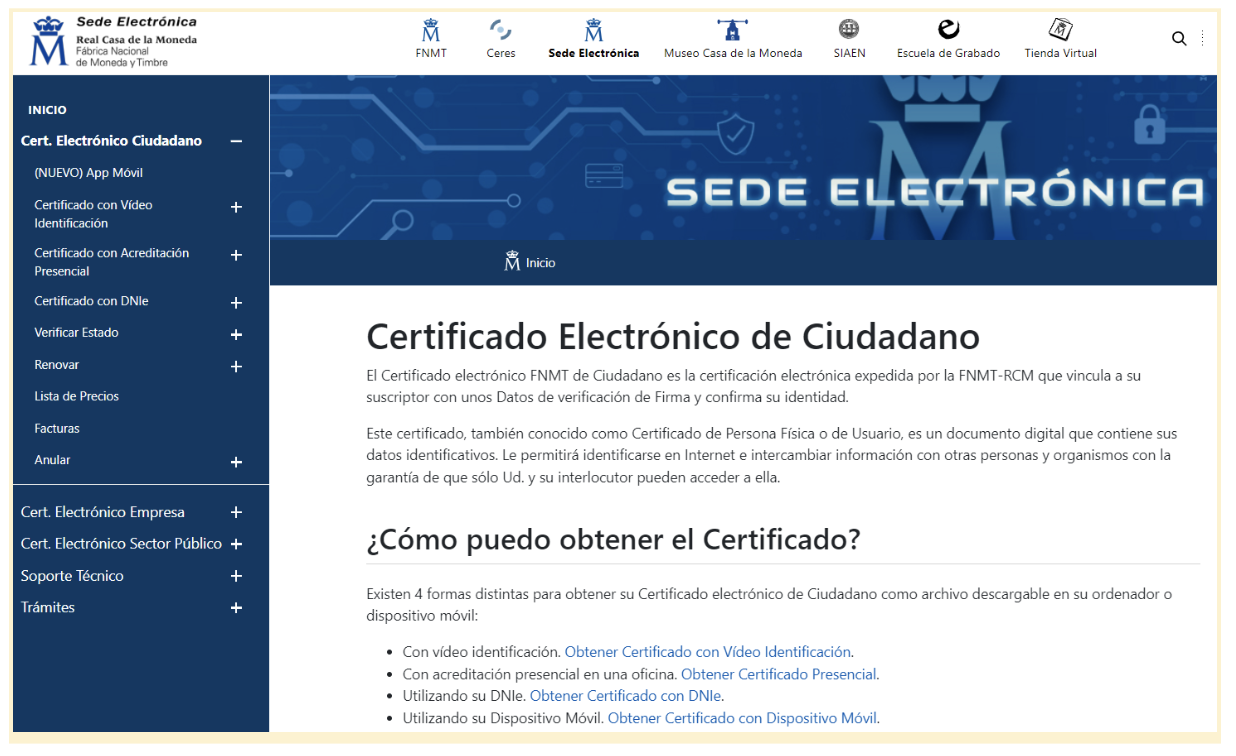Open (NUEVO) App Móvil sidebar item
Image resolution: width=1236 pixels, height=756 pixels.
coord(89,173)
